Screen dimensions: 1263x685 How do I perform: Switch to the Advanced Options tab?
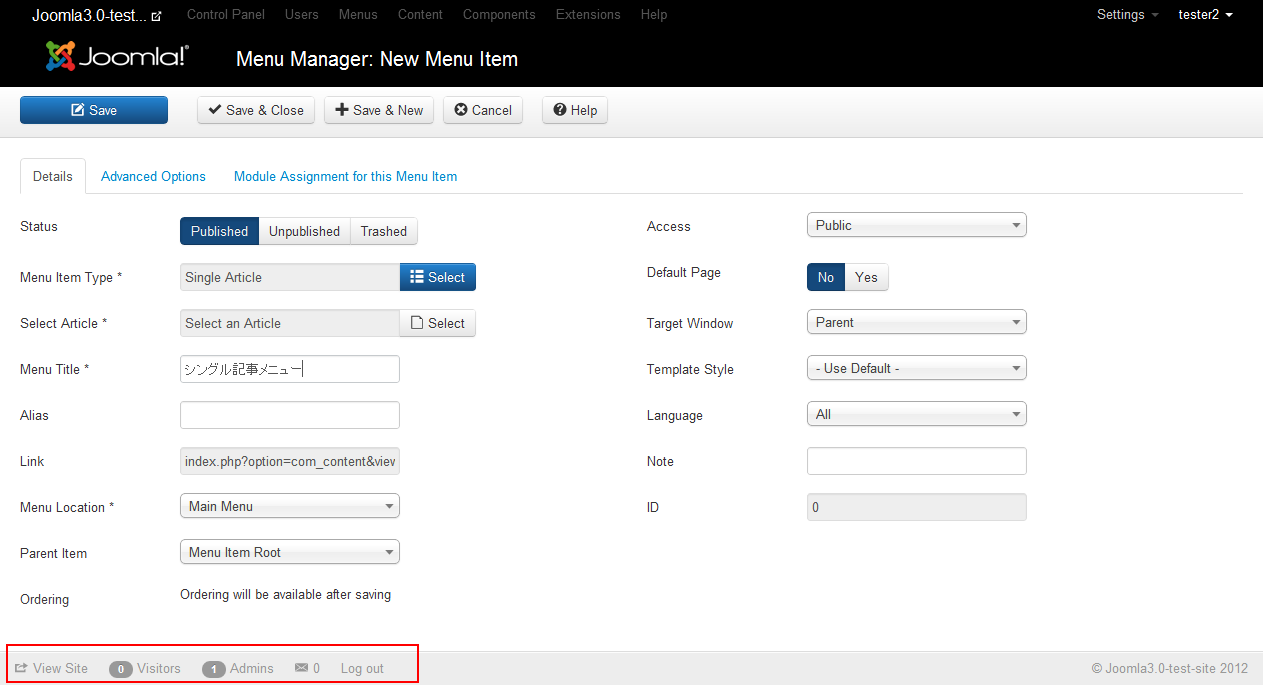[153, 176]
